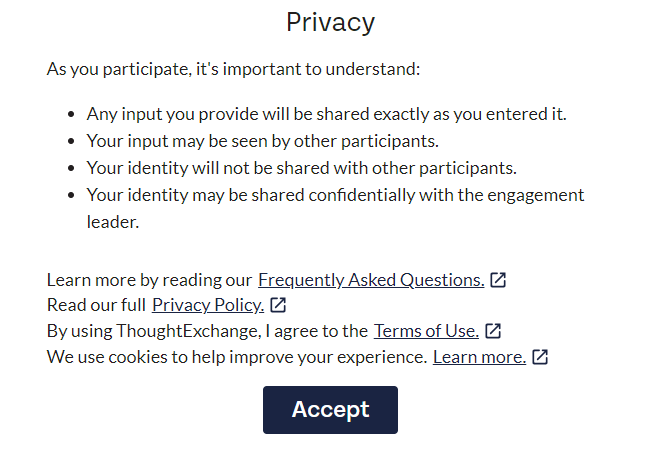Click external-link icon beside Privacy Policy
The image size is (659, 452).
point(278,305)
